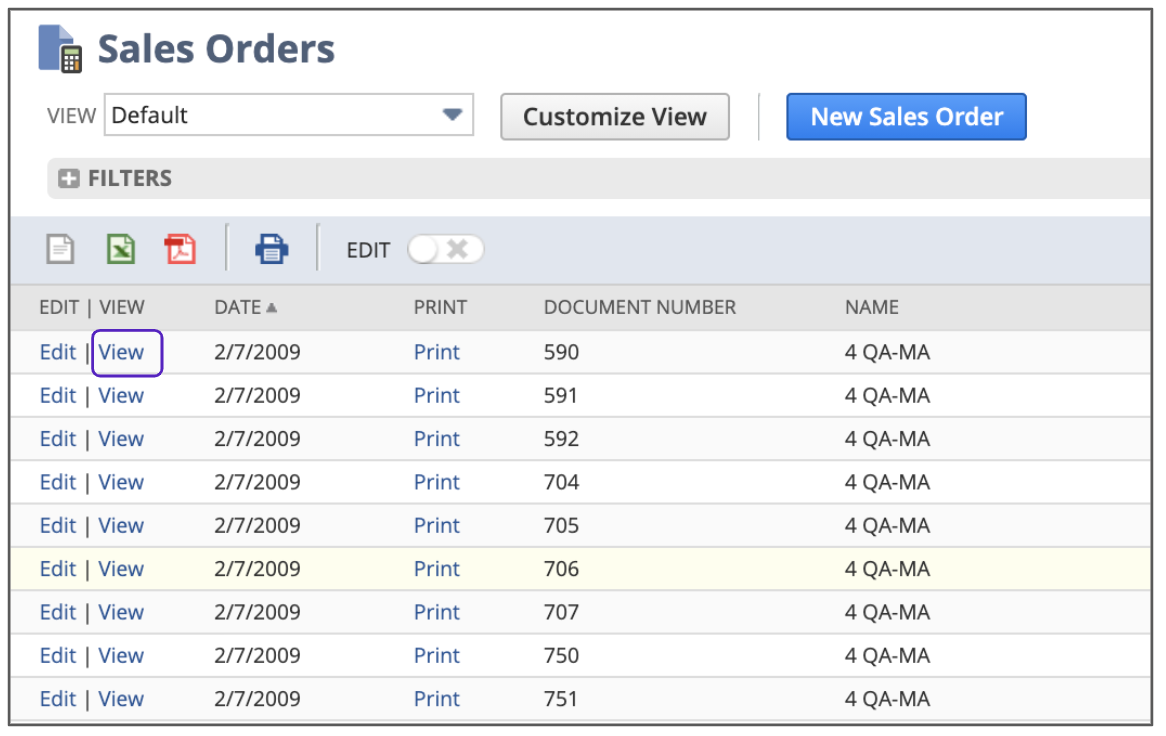The width and height of the screenshot is (1166, 736).
Task: Edit sales order 591
Action: pos(57,396)
